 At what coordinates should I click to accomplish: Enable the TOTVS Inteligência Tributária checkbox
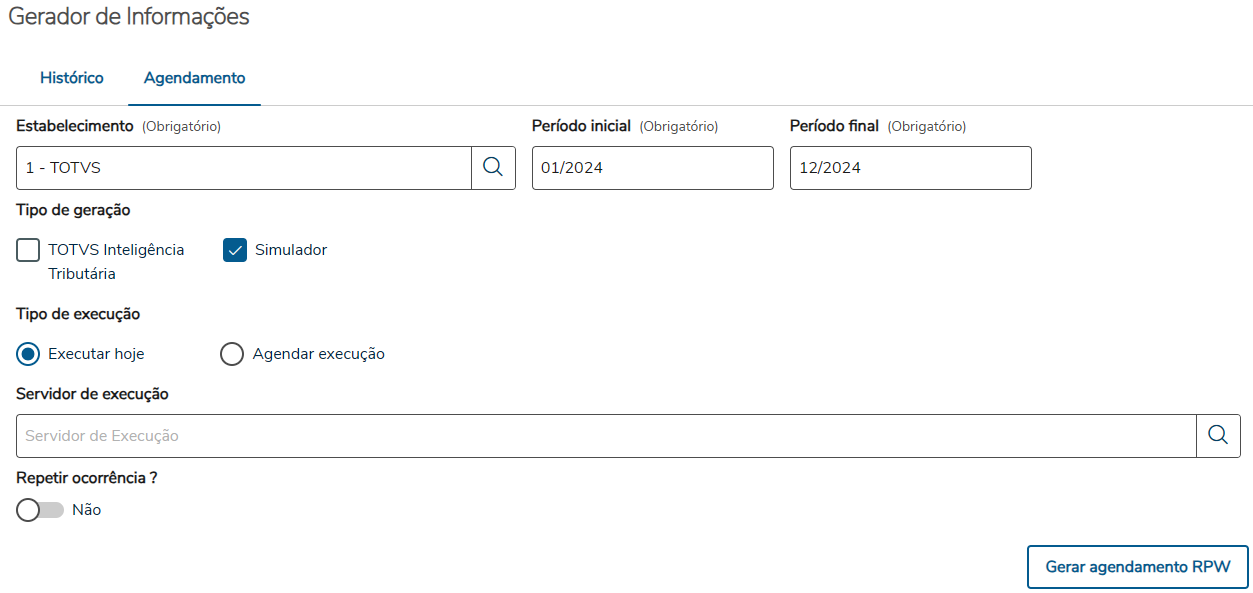tap(28, 250)
